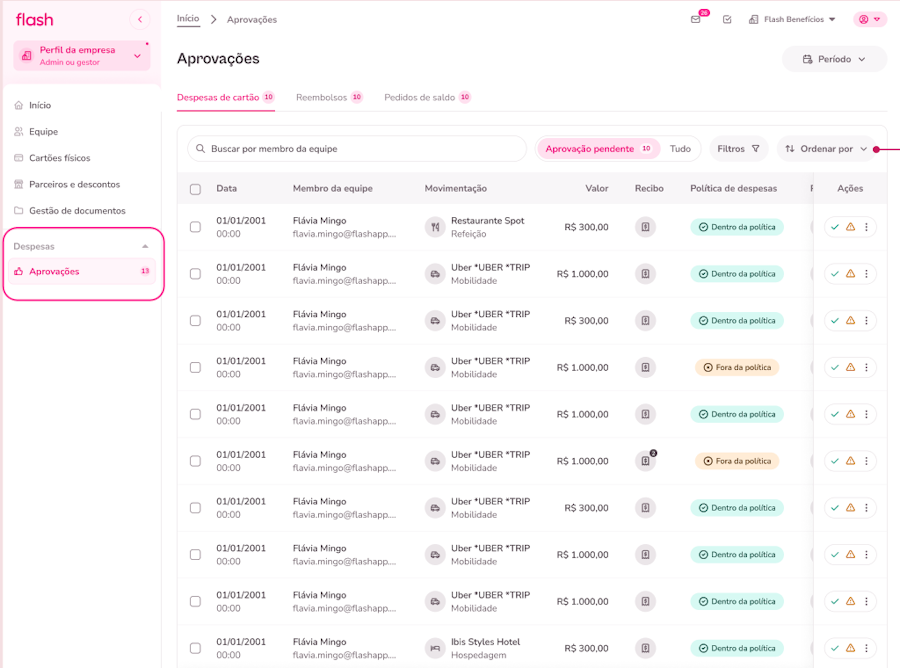Screen dimensions: 900x668
Task: Flag the Restaurante Spot expense warning icon
Action: click(851, 227)
